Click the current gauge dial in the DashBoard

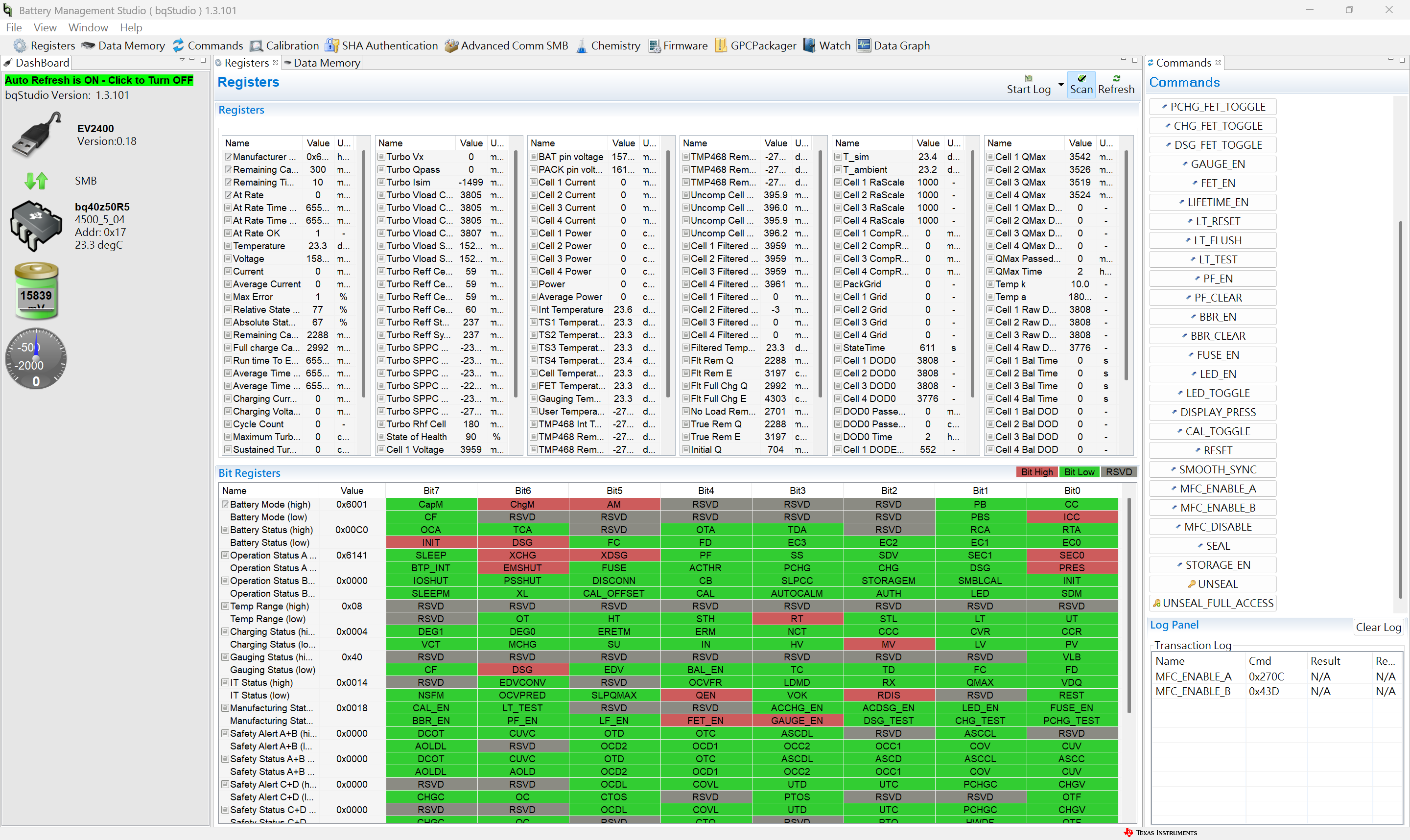coord(36,358)
